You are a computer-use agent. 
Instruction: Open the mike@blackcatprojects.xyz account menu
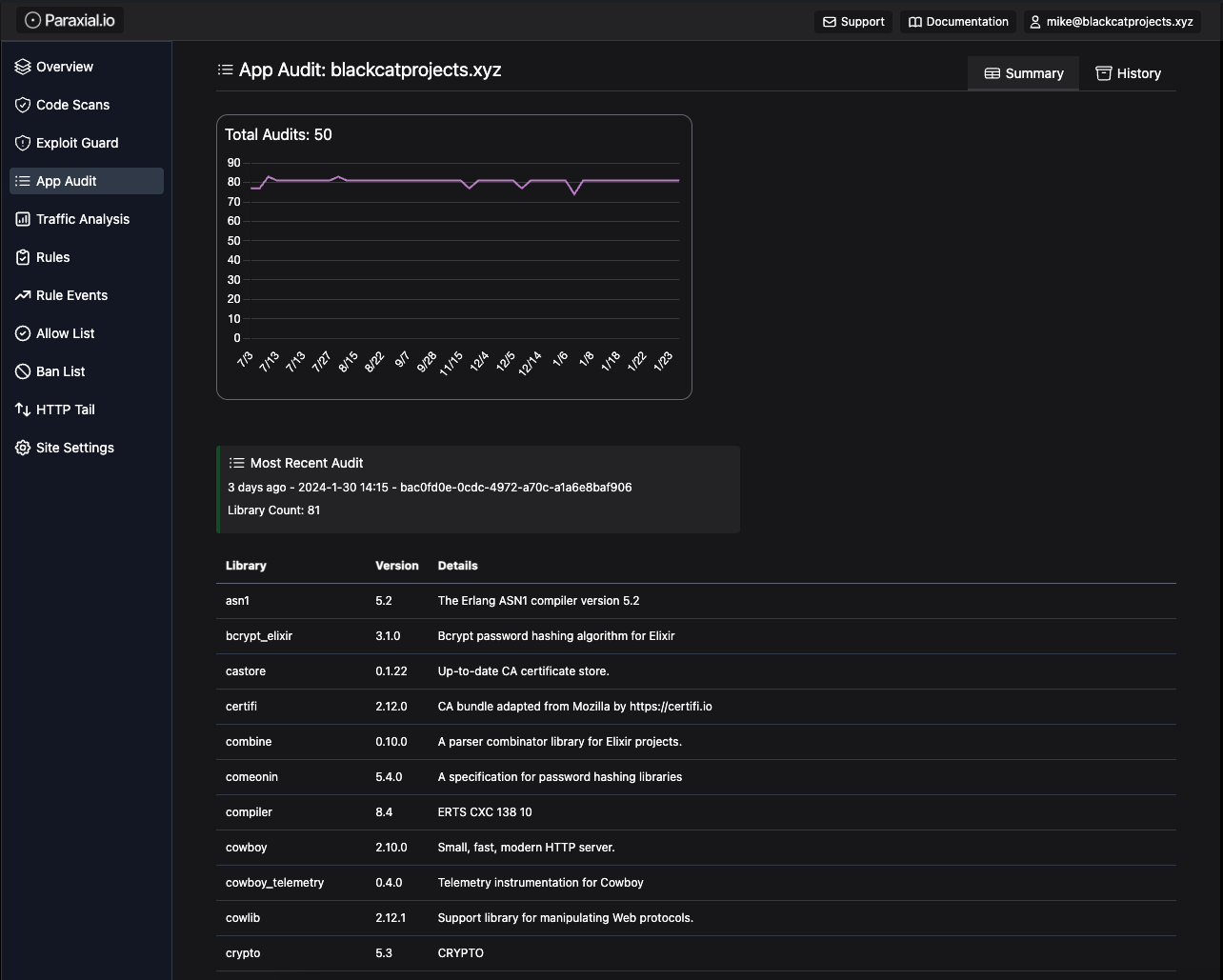click(x=1113, y=22)
